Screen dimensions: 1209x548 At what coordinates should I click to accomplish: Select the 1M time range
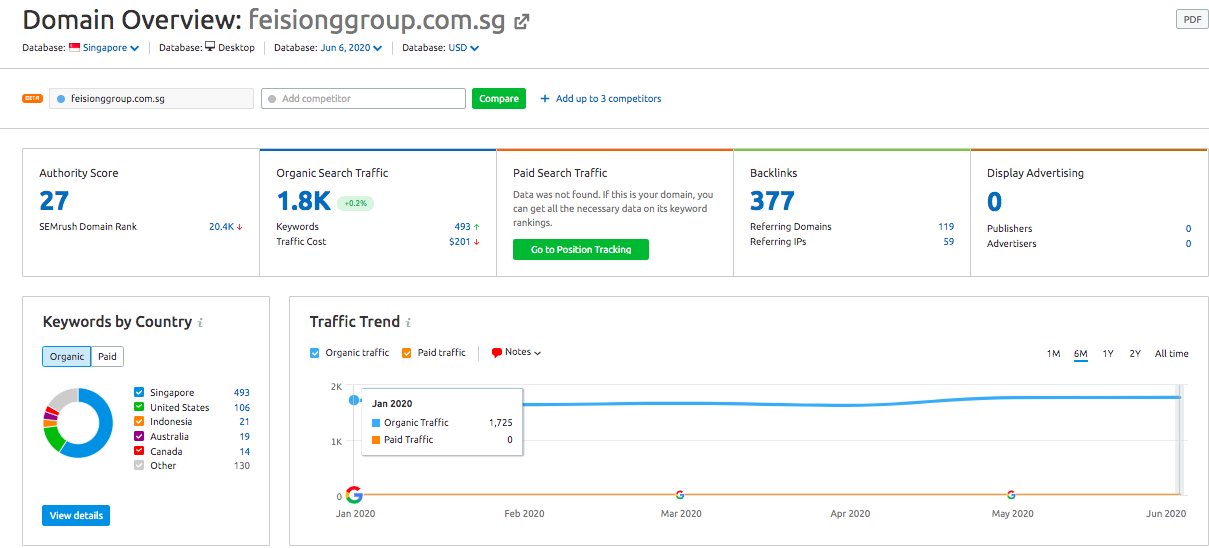click(x=1053, y=354)
